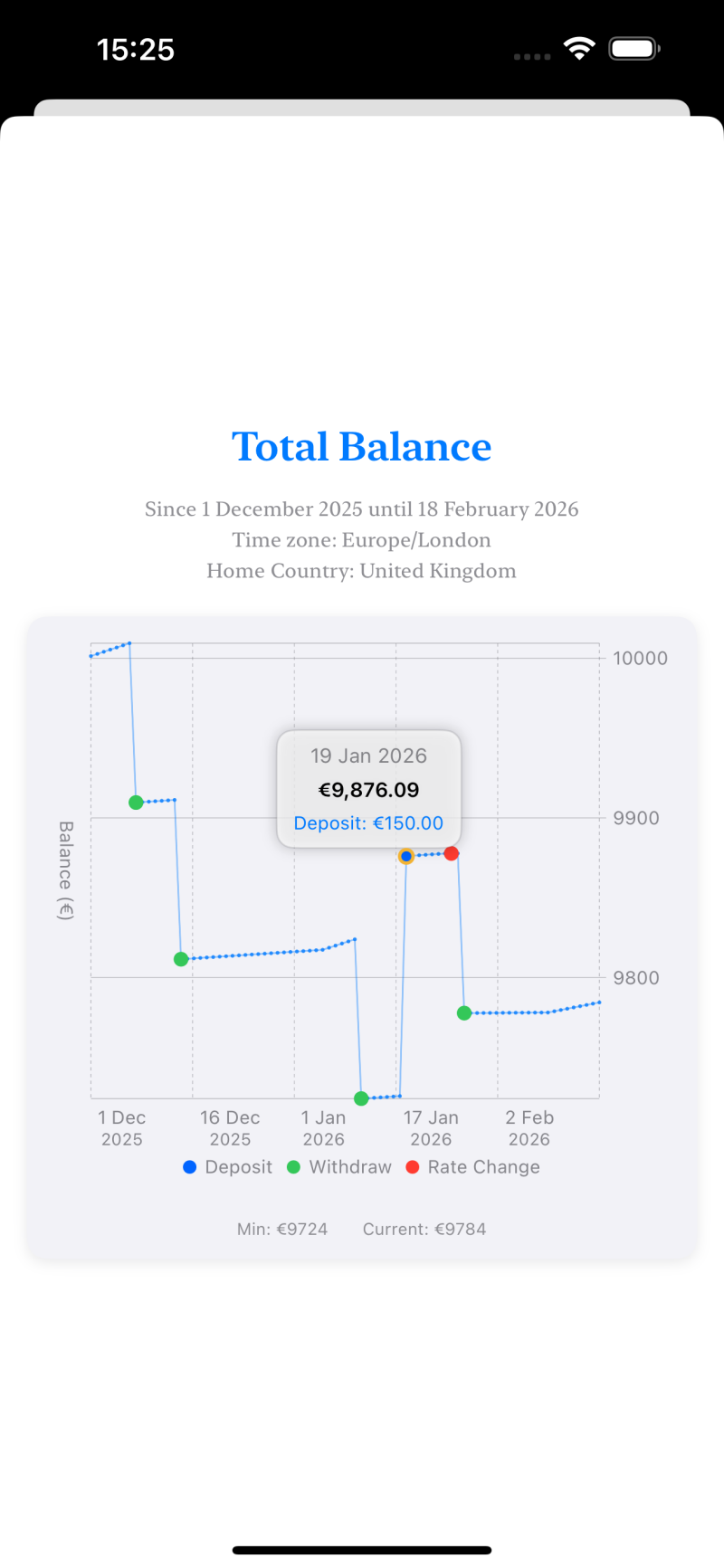Tap the "Min: €9724" label
Viewport: 724px width, 1568px height.
[x=282, y=1229]
